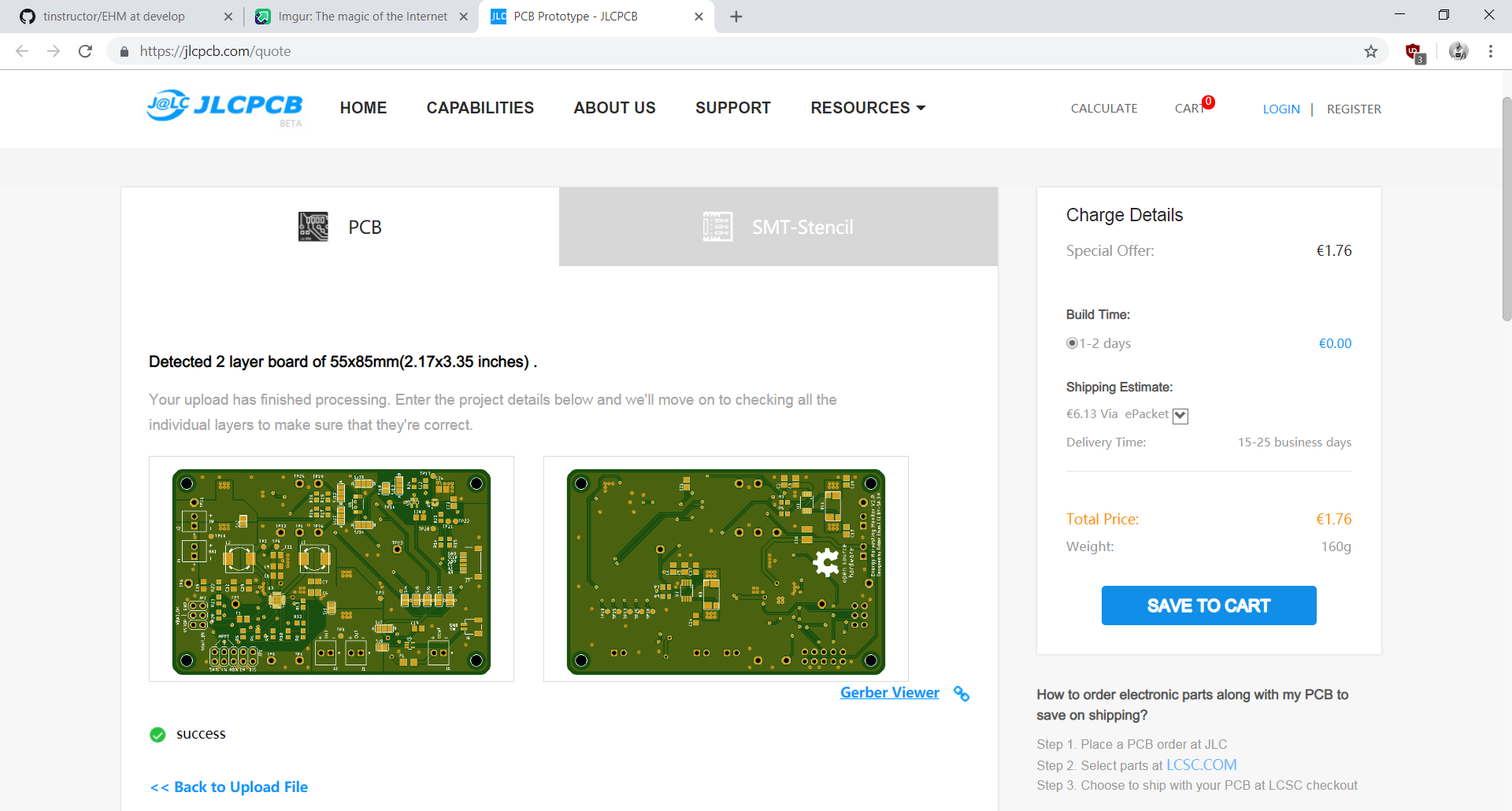Go back to the previous page
The width and height of the screenshot is (1512, 811).
tap(22, 51)
